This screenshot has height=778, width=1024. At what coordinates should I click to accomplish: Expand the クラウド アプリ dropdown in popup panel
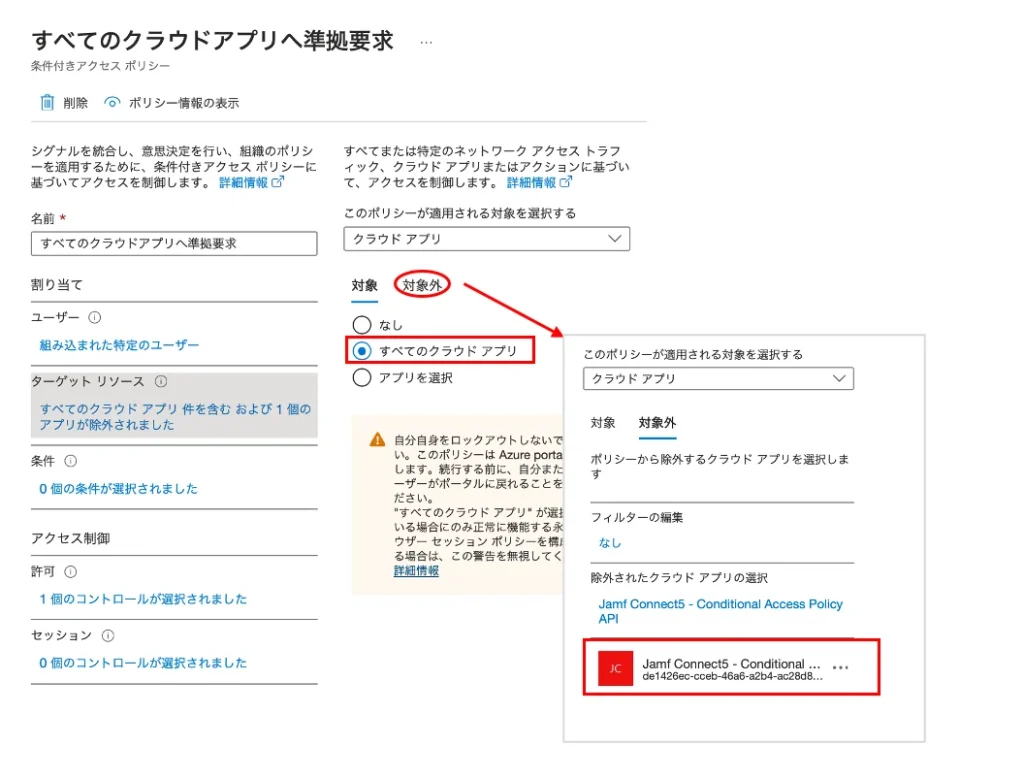pos(718,379)
